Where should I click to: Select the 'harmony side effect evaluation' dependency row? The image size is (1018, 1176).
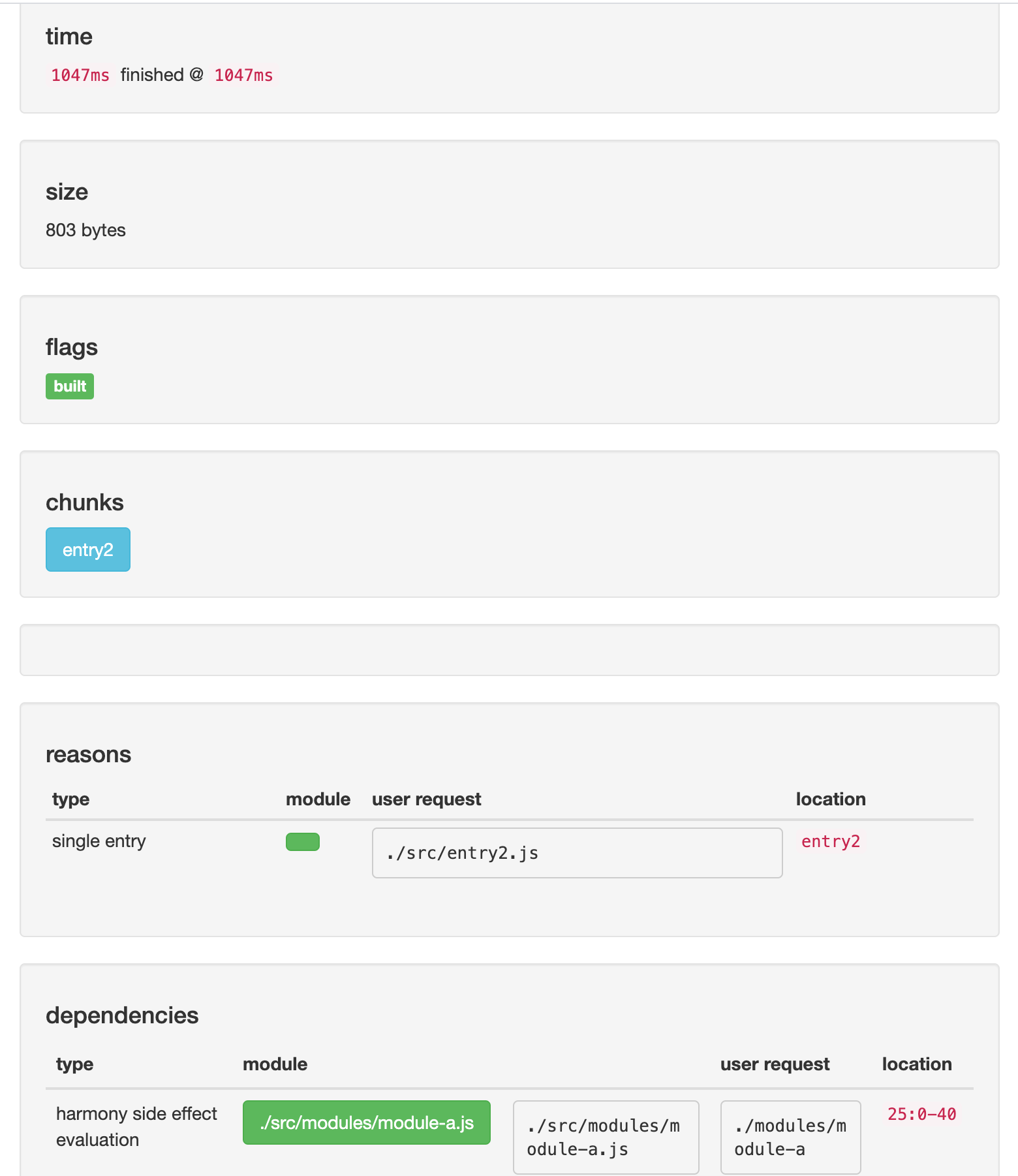point(136,1126)
